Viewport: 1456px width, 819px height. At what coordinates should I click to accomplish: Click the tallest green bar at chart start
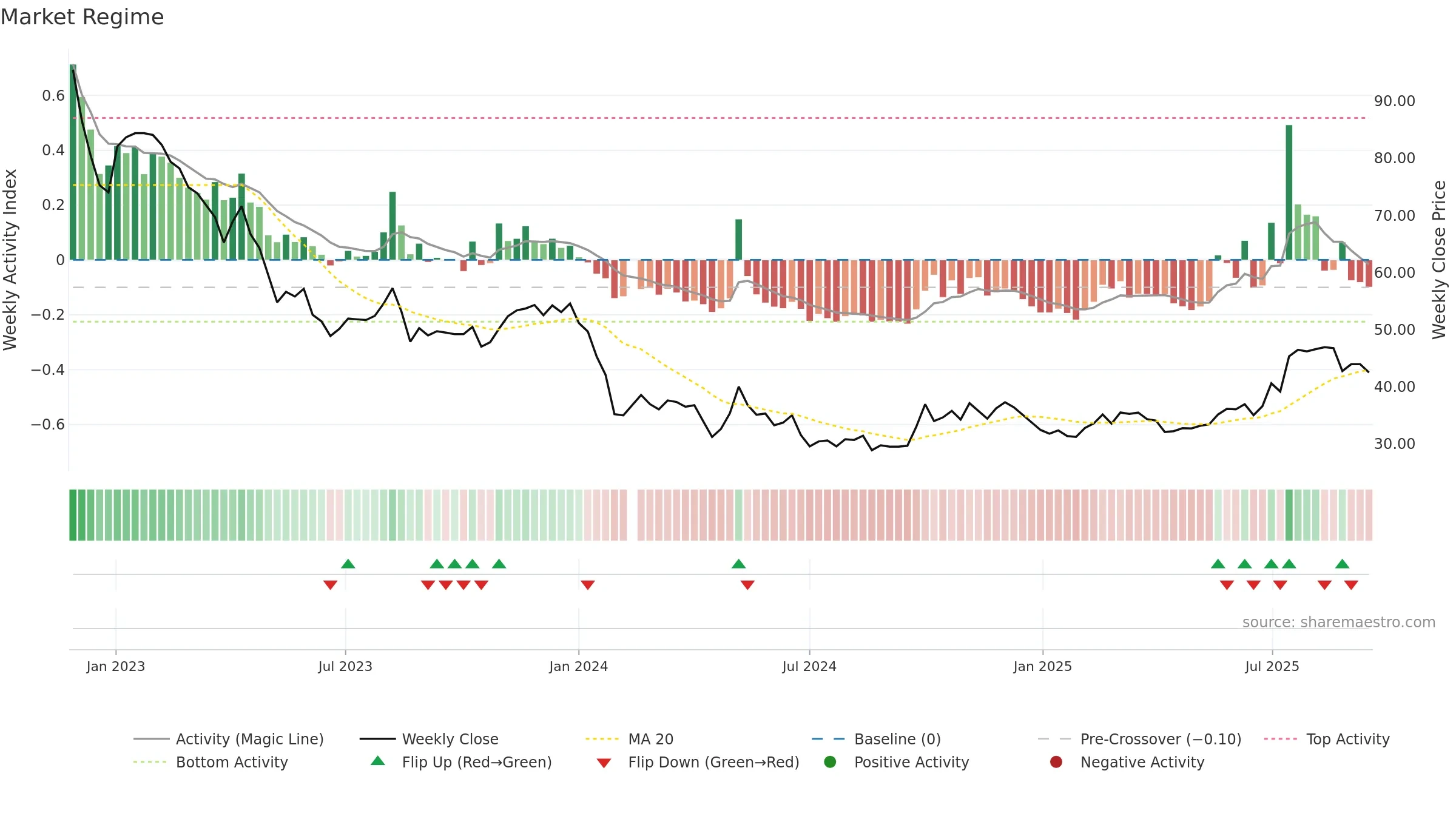[73, 162]
